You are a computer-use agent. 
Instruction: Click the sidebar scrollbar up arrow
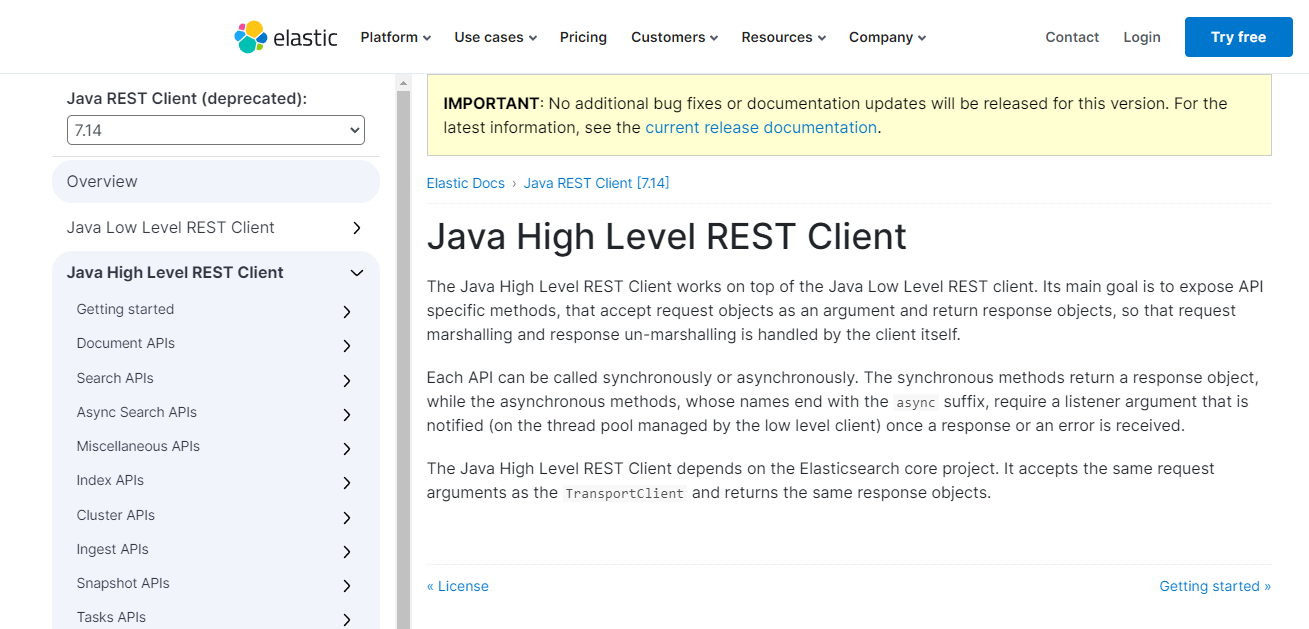point(404,83)
